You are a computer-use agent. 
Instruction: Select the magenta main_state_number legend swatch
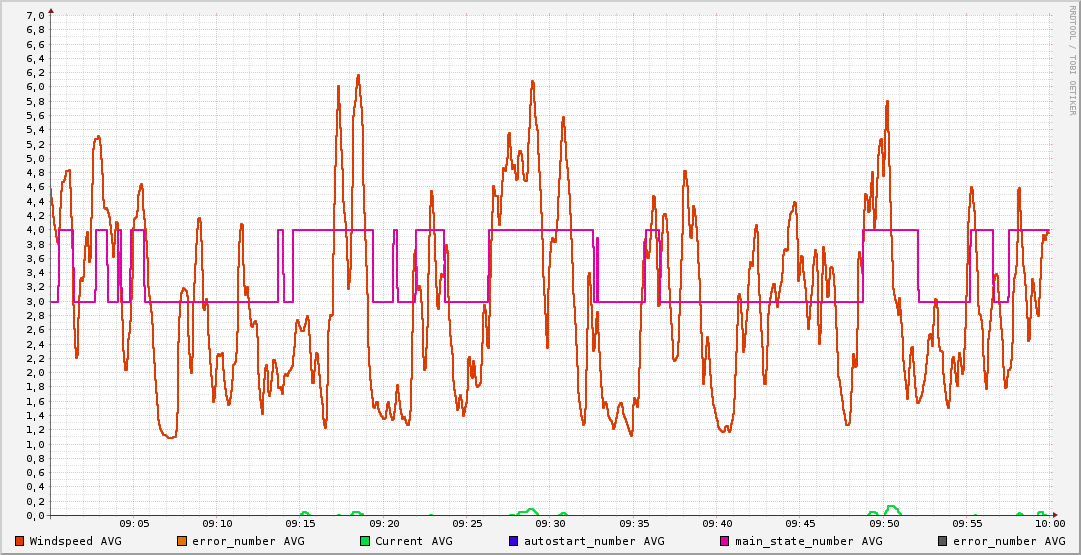(x=726, y=541)
